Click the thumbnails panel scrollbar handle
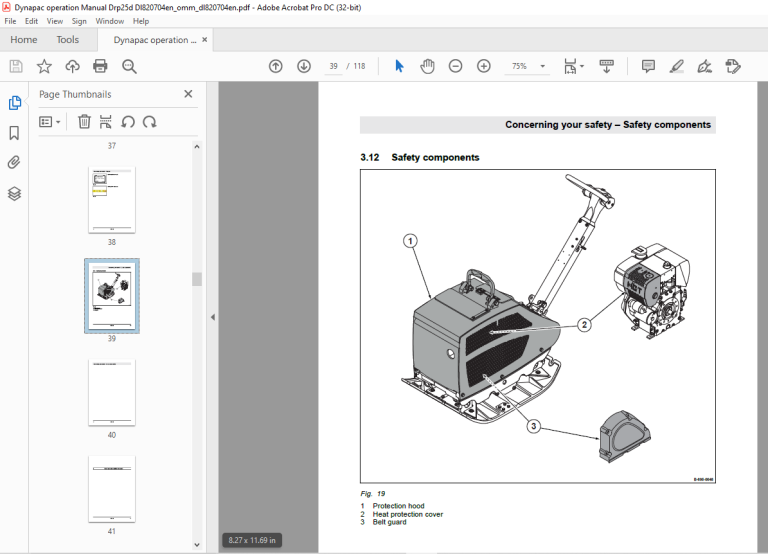The height and width of the screenshot is (554, 768). click(197, 279)
